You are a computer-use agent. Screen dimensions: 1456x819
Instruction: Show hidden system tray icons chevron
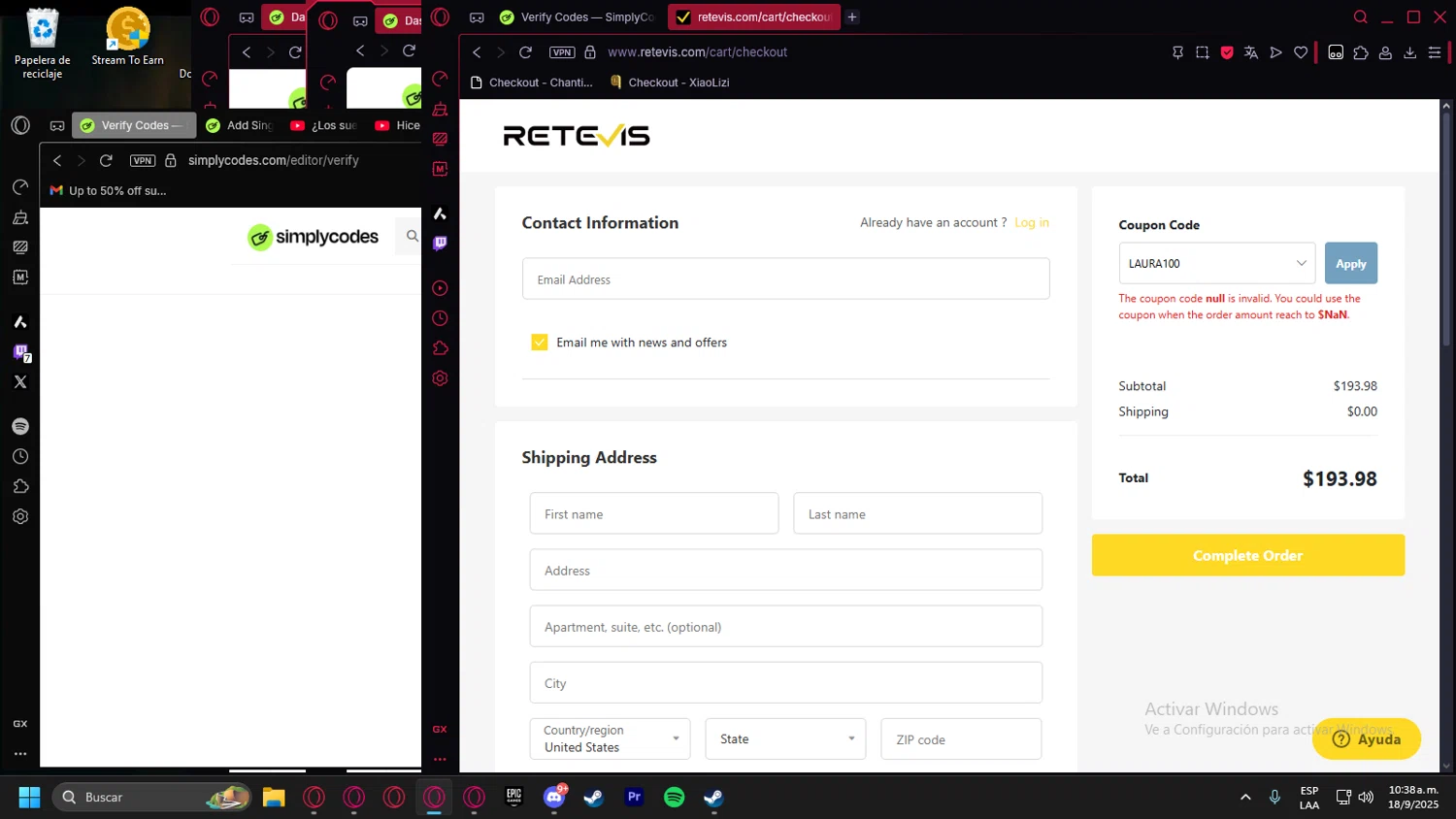[x=1245, y=797]
